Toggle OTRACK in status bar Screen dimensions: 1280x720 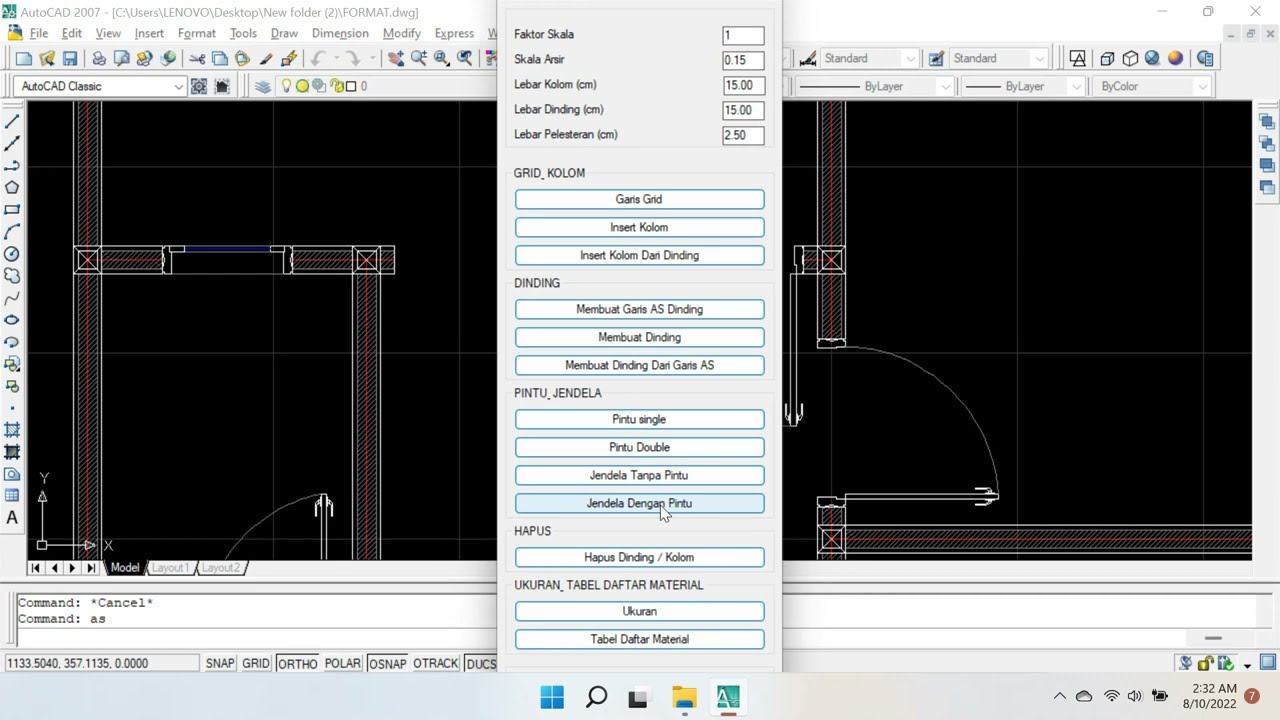pyautogui.click(x=435, y=663)
